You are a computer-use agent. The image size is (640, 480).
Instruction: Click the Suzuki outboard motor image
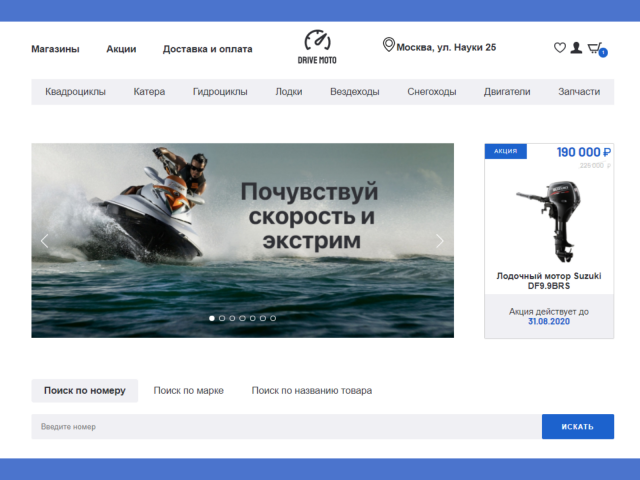point(549,222)
